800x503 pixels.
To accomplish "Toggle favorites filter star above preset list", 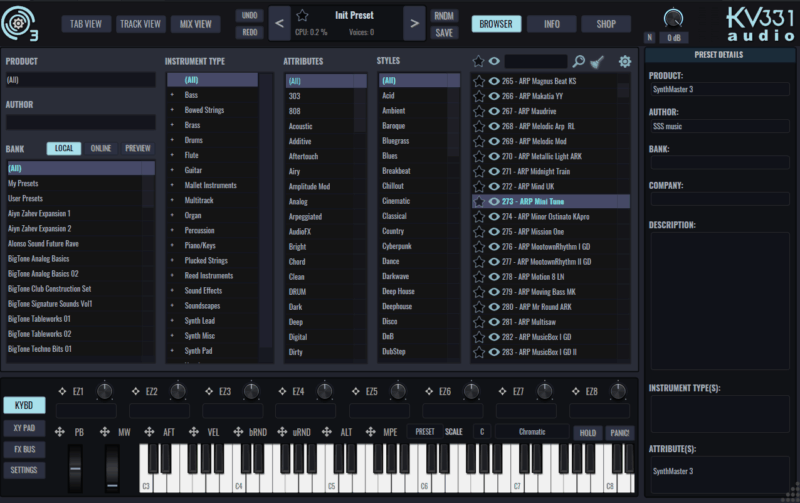I will tap(478, 61).
